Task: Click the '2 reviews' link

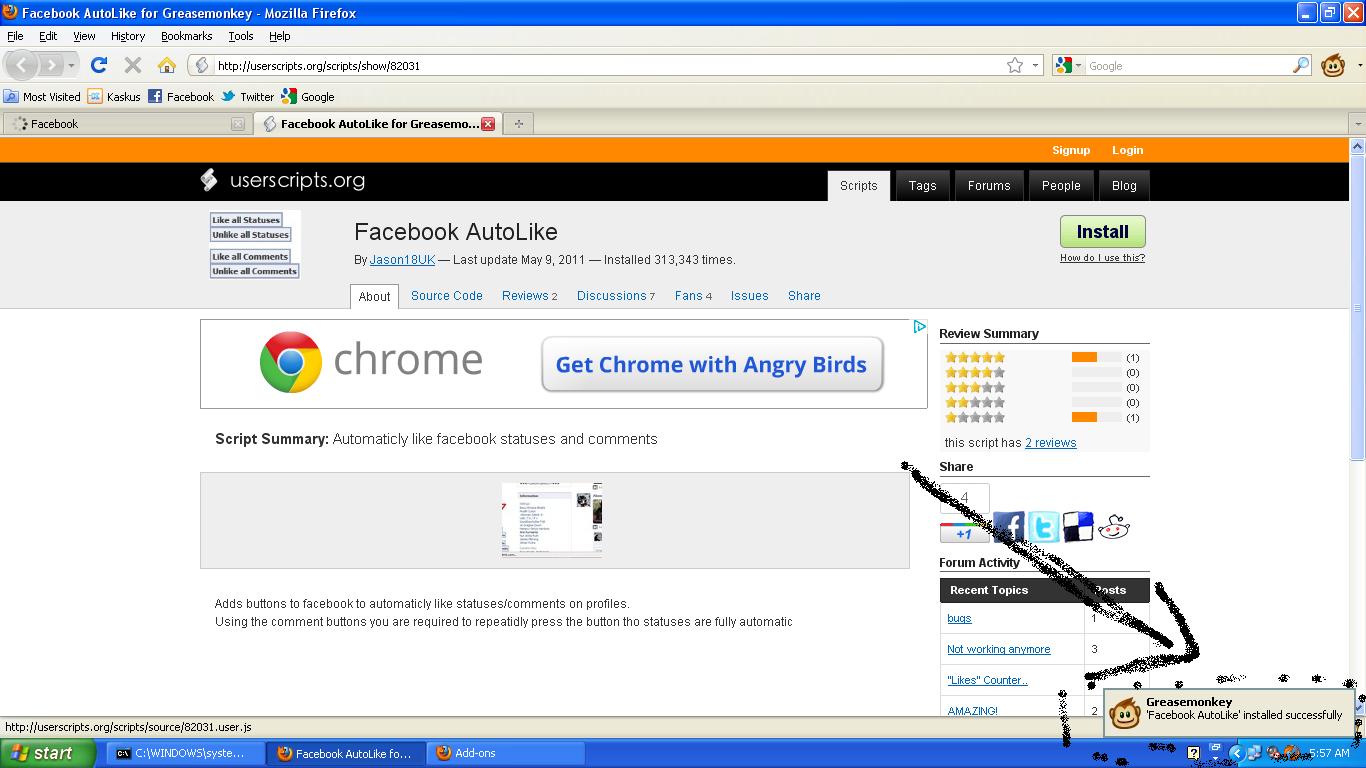Action: [x=1050, y=443]
